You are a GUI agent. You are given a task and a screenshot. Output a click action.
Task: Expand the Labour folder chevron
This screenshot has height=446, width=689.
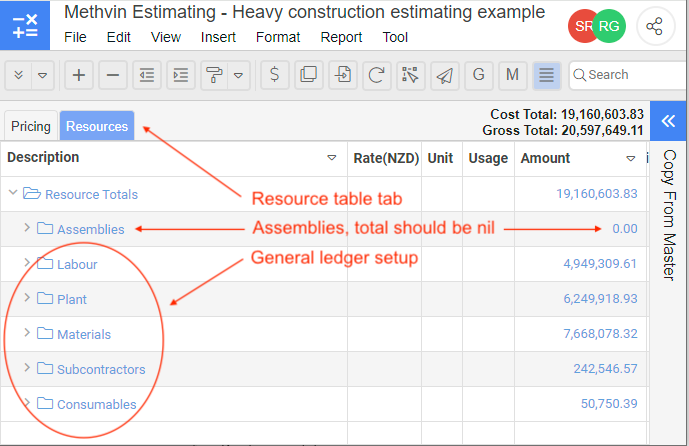coord(27,263)
